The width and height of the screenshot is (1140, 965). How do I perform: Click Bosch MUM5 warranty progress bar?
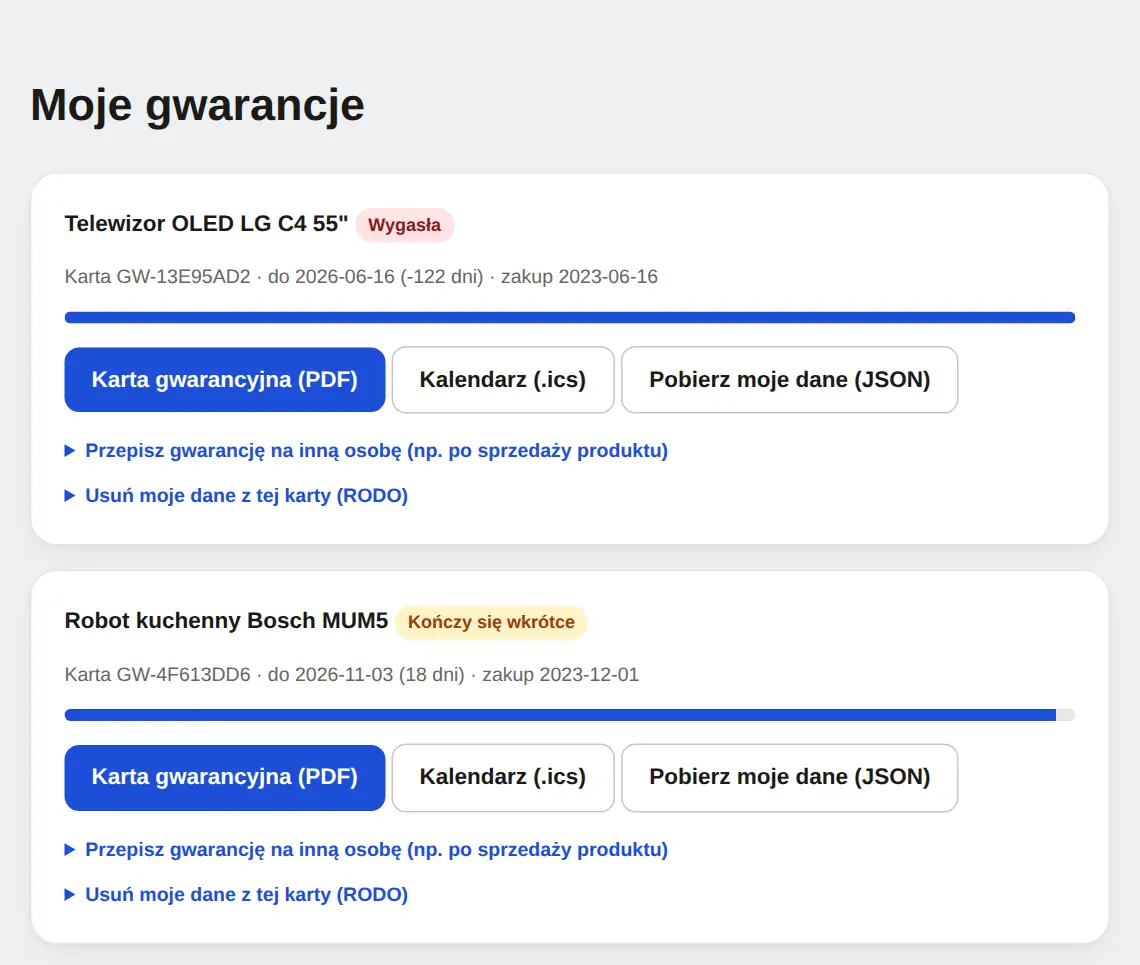(570, 716)
